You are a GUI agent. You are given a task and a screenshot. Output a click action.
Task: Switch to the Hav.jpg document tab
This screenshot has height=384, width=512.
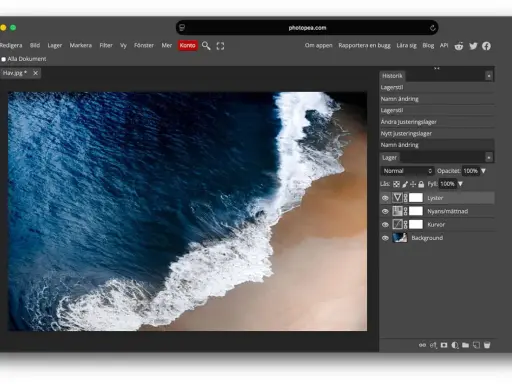click(15, 73)
